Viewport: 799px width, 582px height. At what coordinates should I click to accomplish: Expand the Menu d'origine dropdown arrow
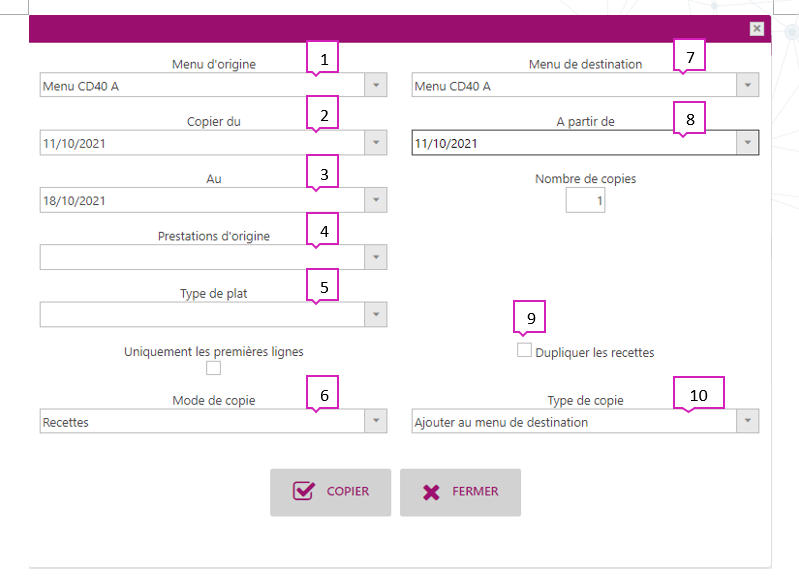(375, 86)
